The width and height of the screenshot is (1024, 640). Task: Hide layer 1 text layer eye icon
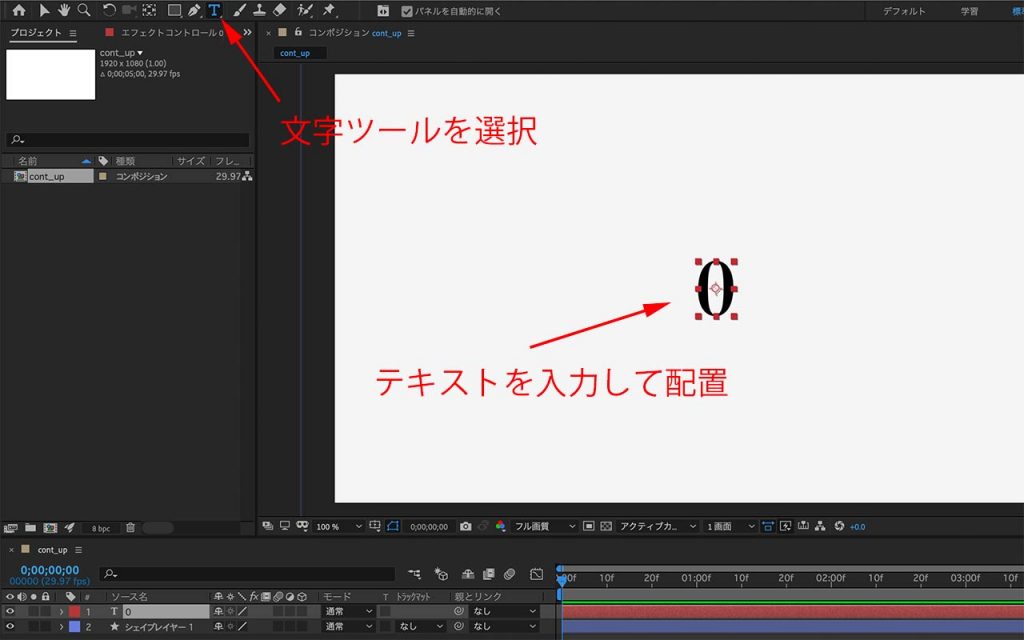point(10,611)
